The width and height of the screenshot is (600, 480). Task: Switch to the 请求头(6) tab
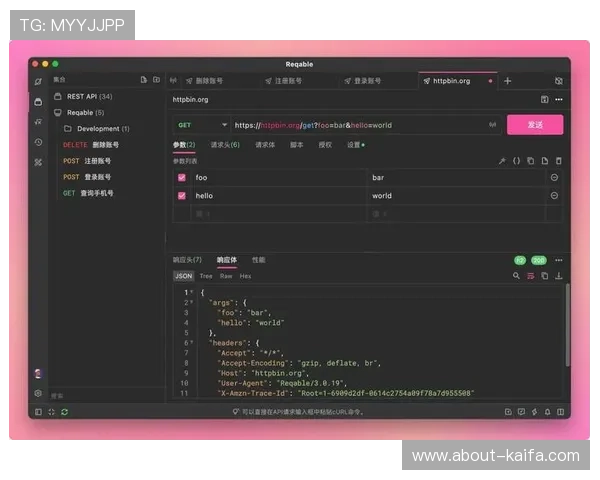click(224, 145)
